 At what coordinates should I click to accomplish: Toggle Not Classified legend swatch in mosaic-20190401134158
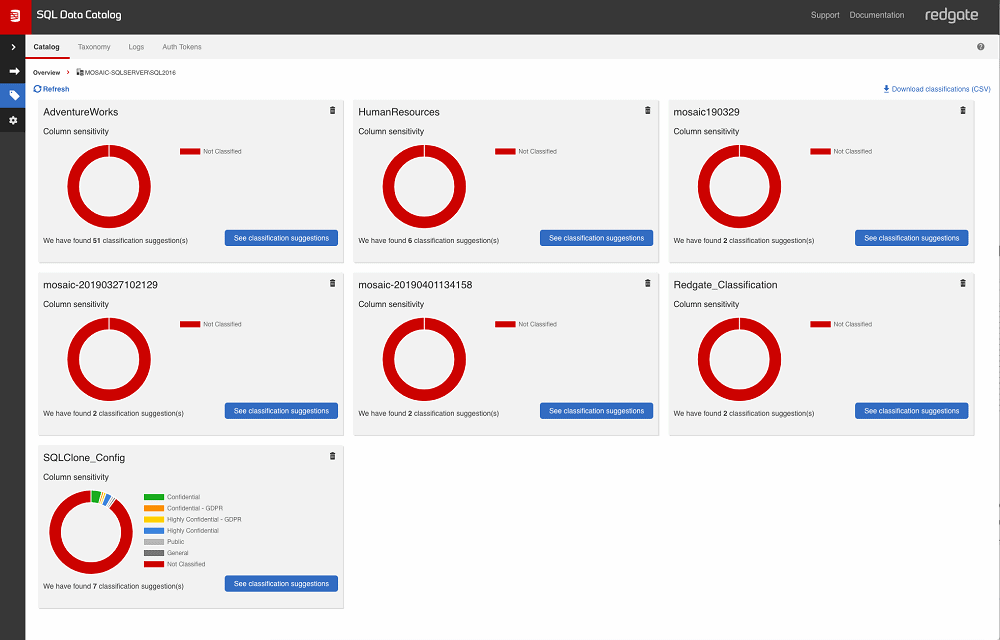click(x=504, y=324)
